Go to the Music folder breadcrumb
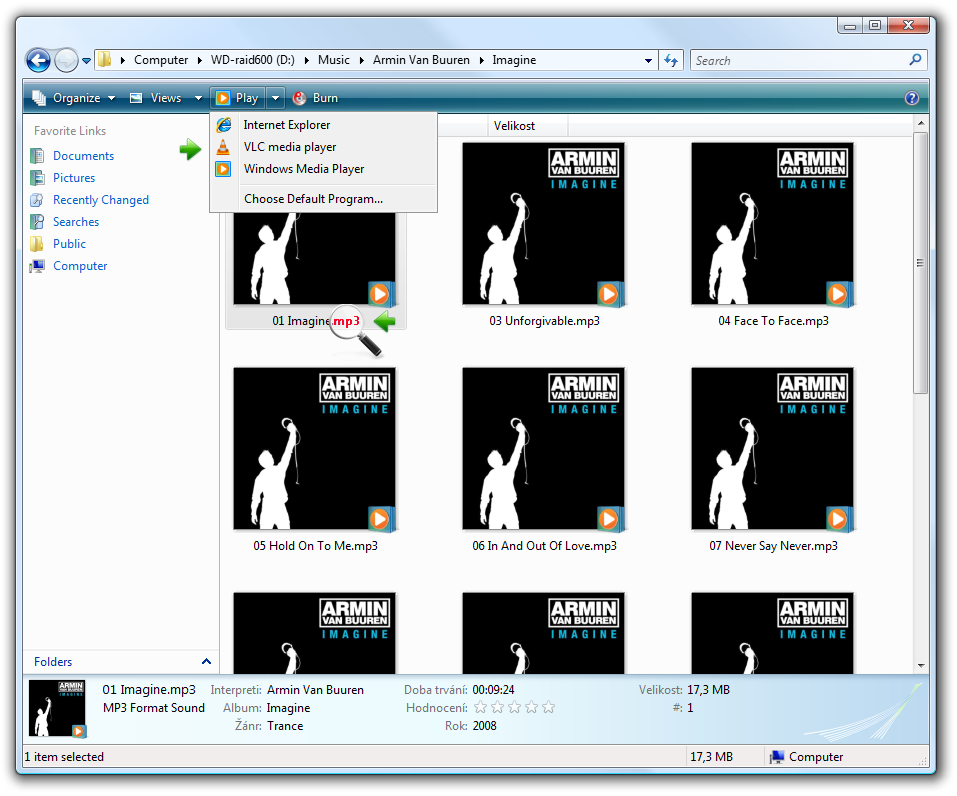957x796 pixels. pyautogui.click(x=334, y=60)
